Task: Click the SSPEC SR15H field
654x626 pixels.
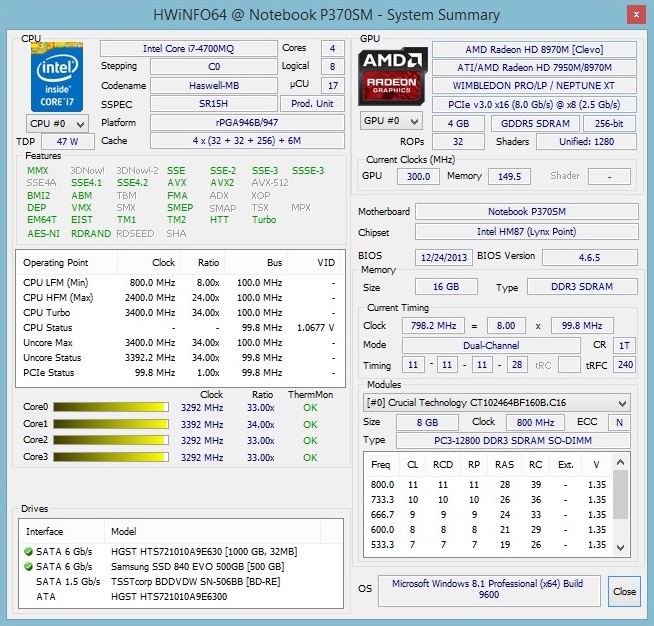Action: click(x=214, y=104)
